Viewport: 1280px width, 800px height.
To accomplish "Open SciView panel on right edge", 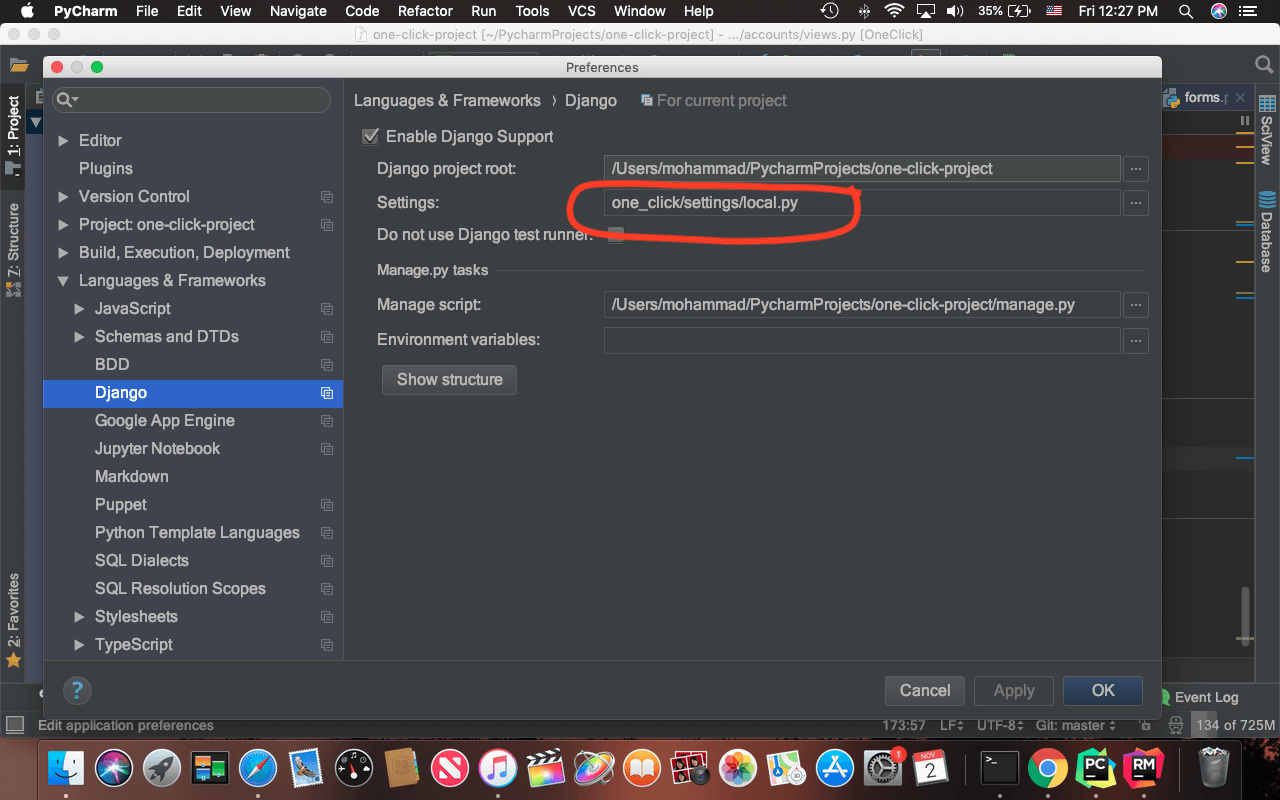I will coord(1267,130).
